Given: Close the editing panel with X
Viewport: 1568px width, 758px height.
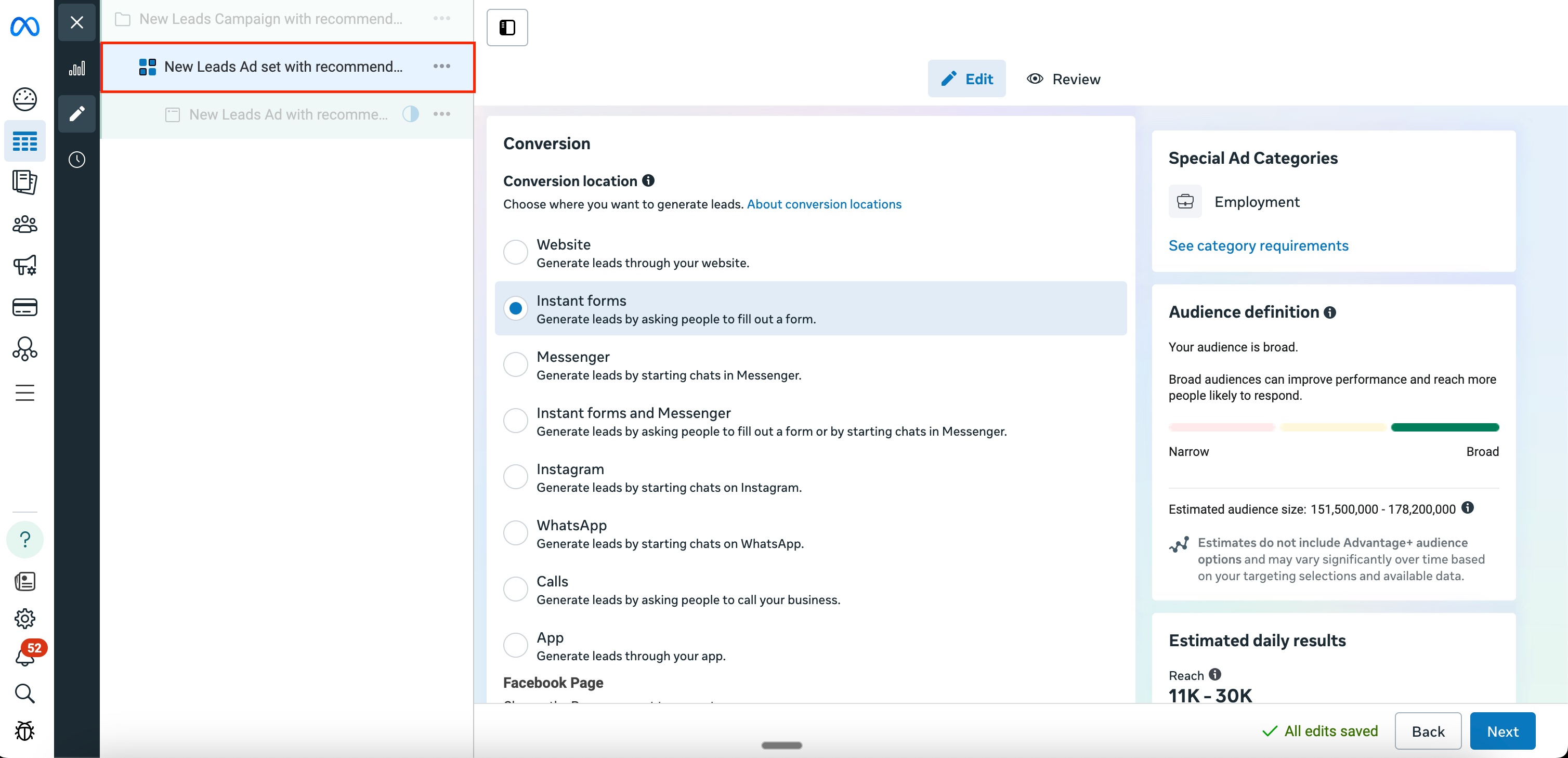Looking at the screenshot, I should 77,22.
